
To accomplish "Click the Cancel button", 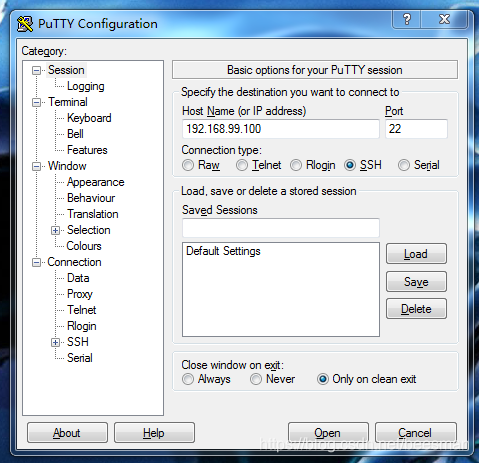I will 415,433.
